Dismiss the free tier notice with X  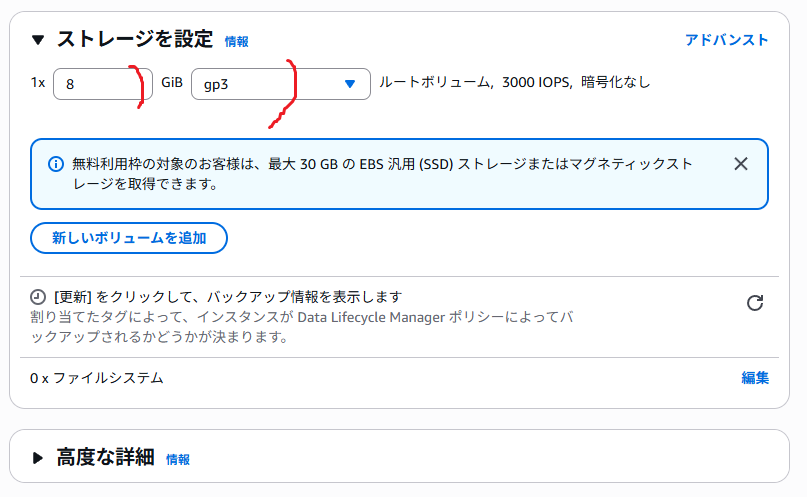(x=740, y=164)
